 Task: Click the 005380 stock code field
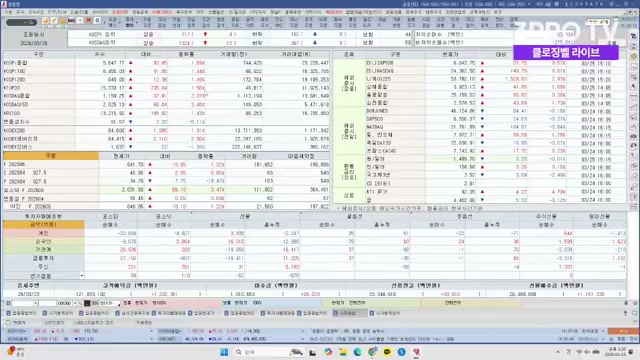64,303
